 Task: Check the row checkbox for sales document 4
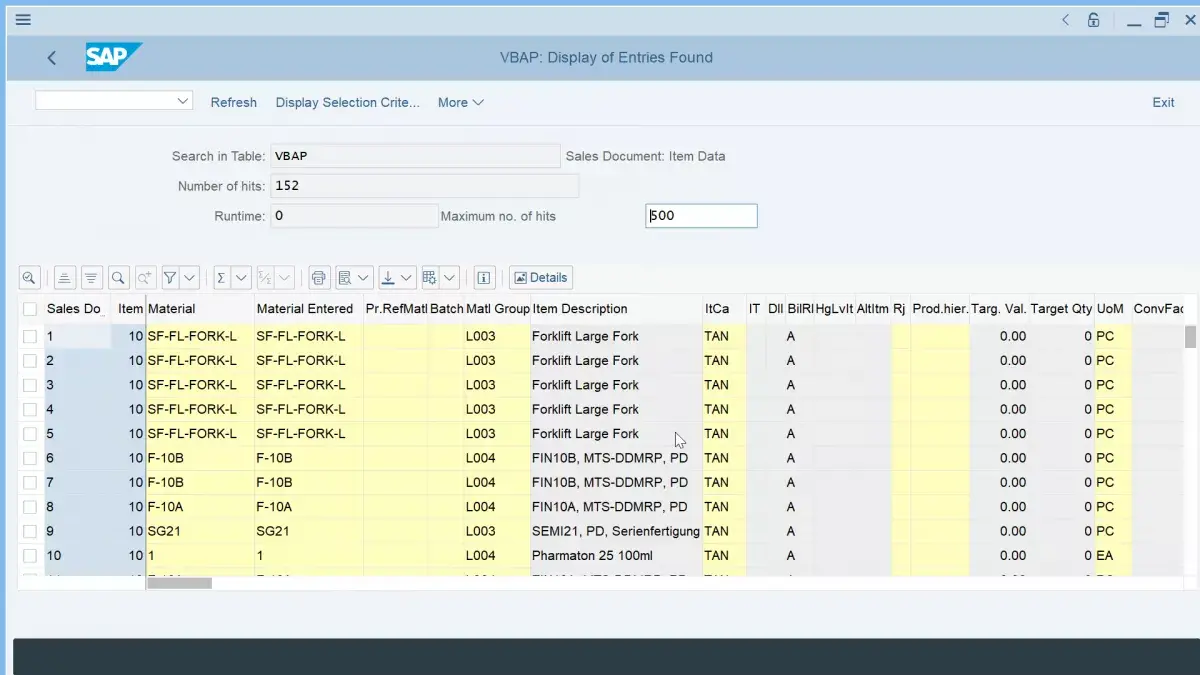[30, 409]
